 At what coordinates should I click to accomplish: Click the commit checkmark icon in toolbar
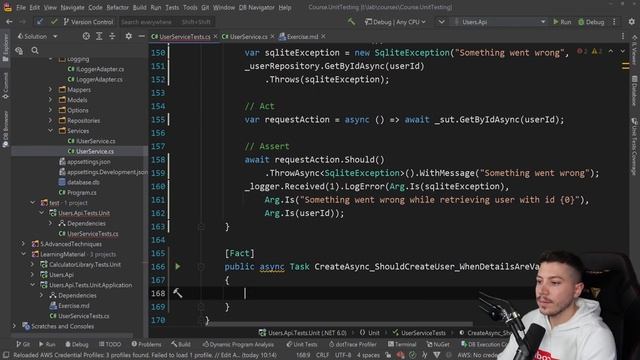pyautogui.click(x=54, y=22)
